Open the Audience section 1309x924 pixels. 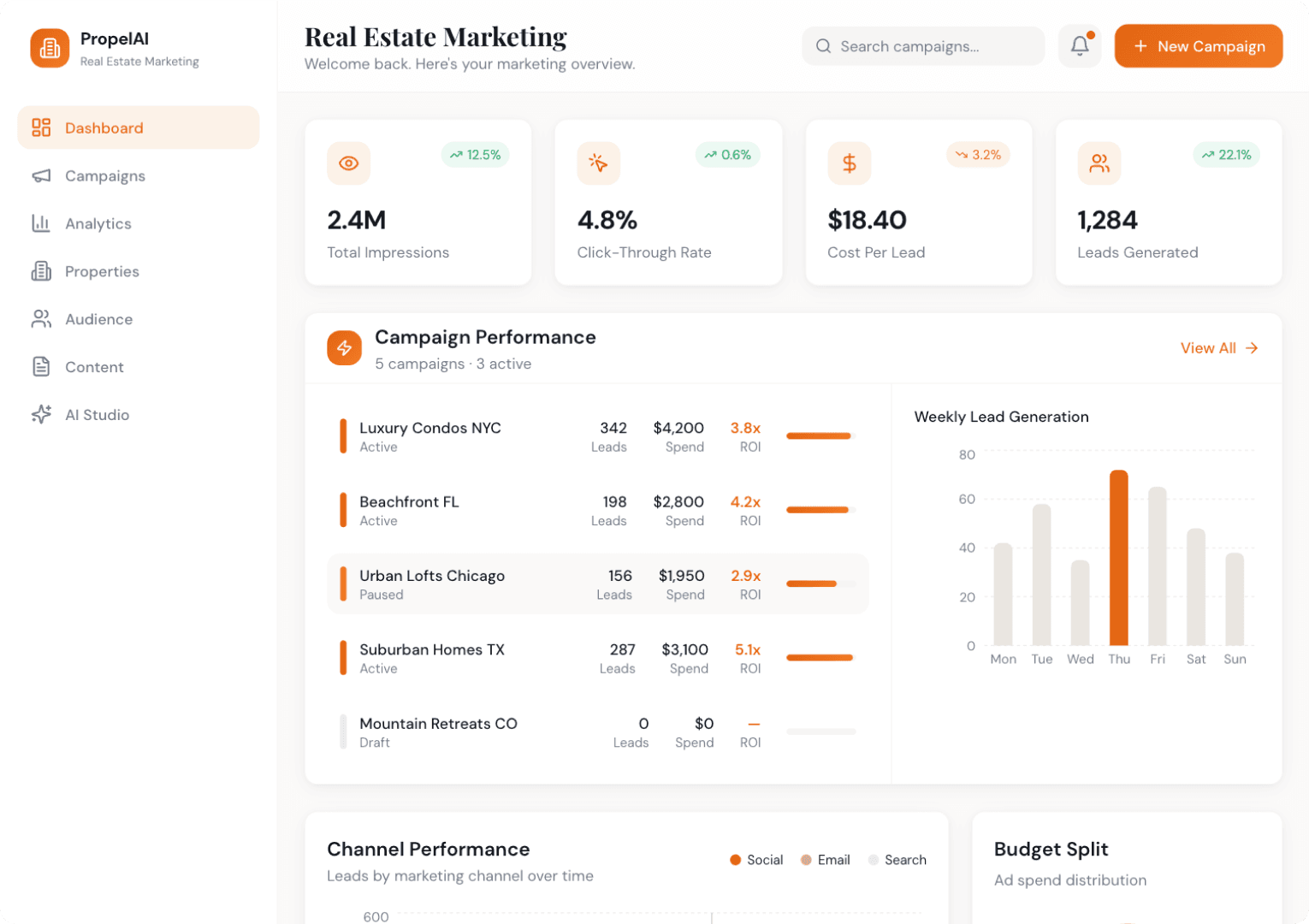pos(98,319)
